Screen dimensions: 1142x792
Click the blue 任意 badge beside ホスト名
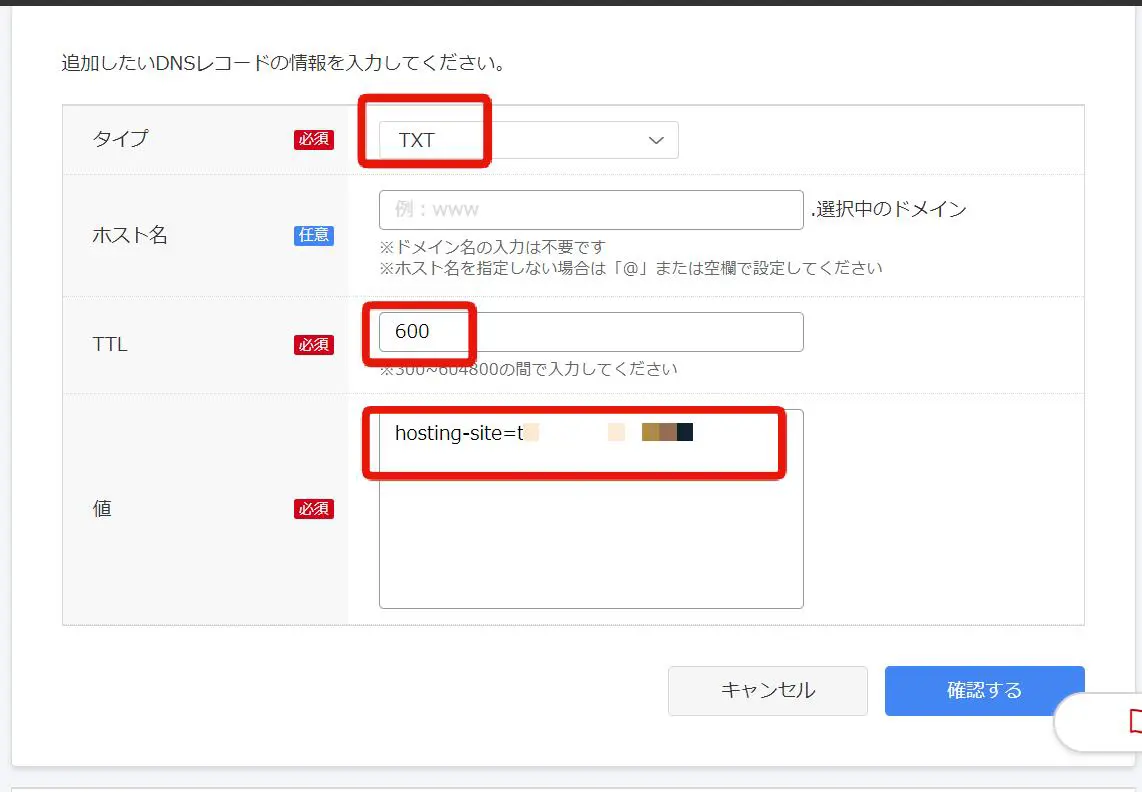(313, 235)
